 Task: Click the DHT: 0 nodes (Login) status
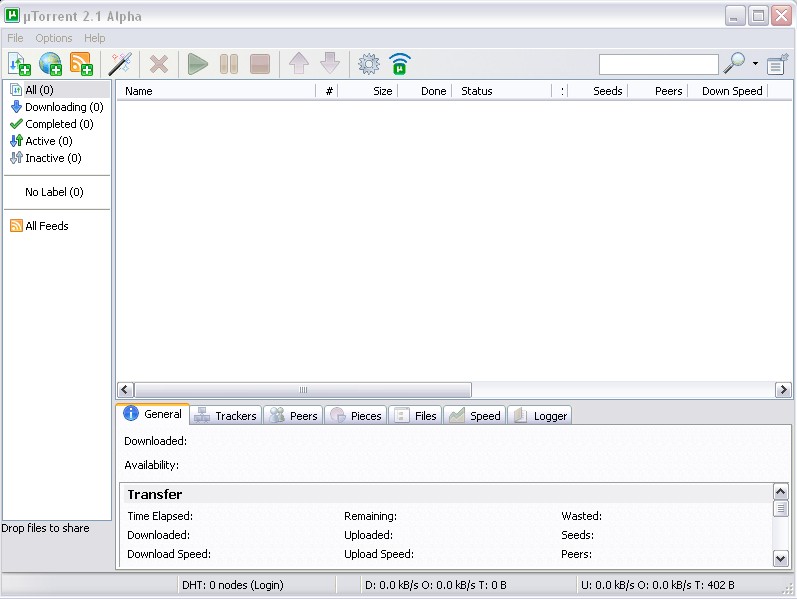point(233,585)
